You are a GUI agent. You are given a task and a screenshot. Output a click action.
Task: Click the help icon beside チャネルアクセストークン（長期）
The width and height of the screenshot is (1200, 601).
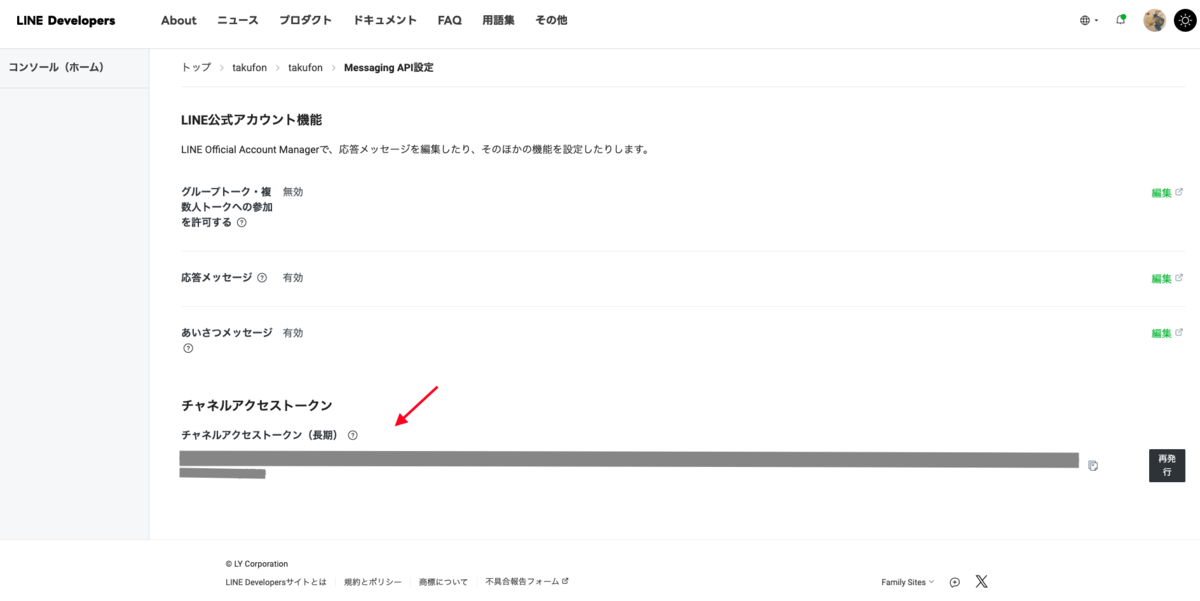click(353, 435)
